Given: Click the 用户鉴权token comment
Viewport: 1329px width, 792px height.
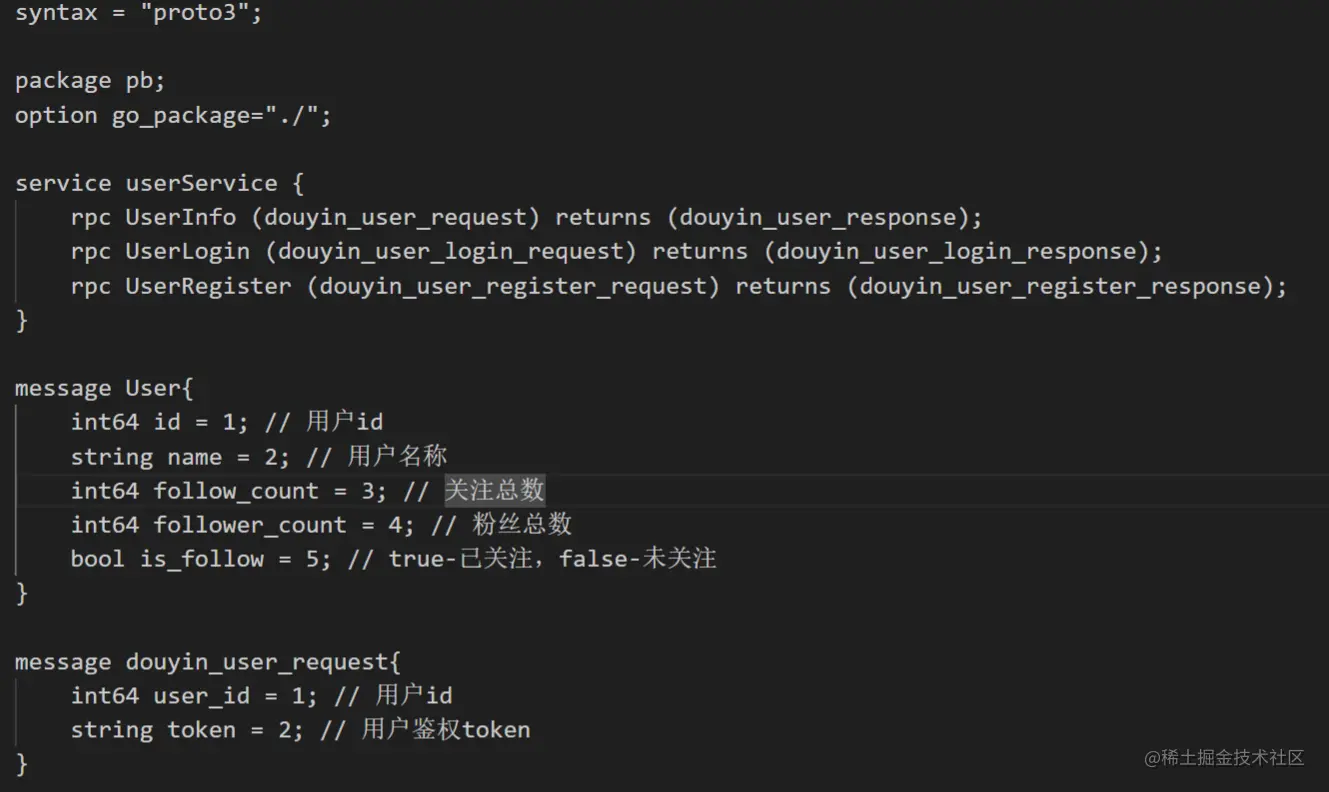Looking at the screenshot, I should tap(446, 729).
